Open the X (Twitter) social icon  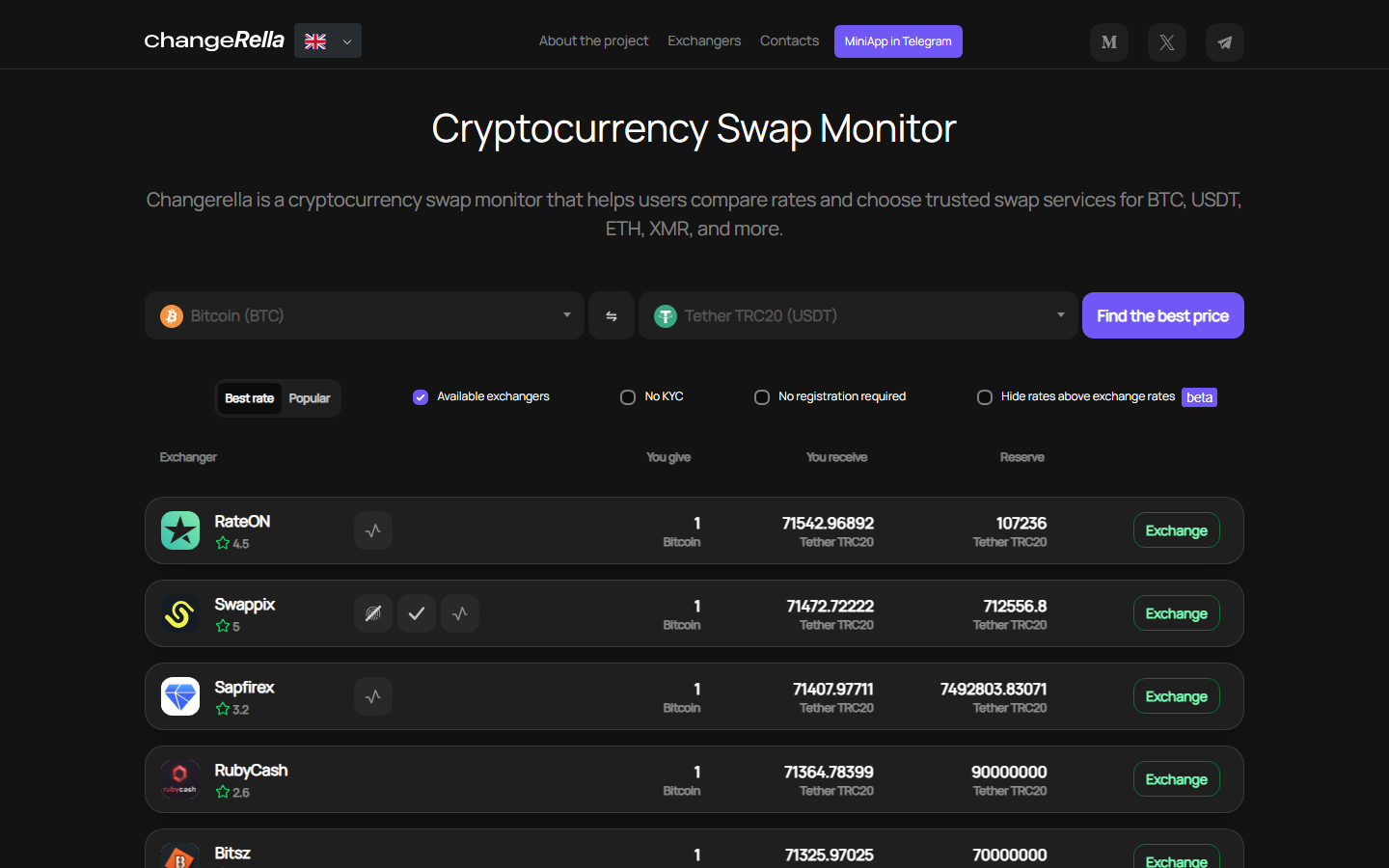click(1167, 42)
